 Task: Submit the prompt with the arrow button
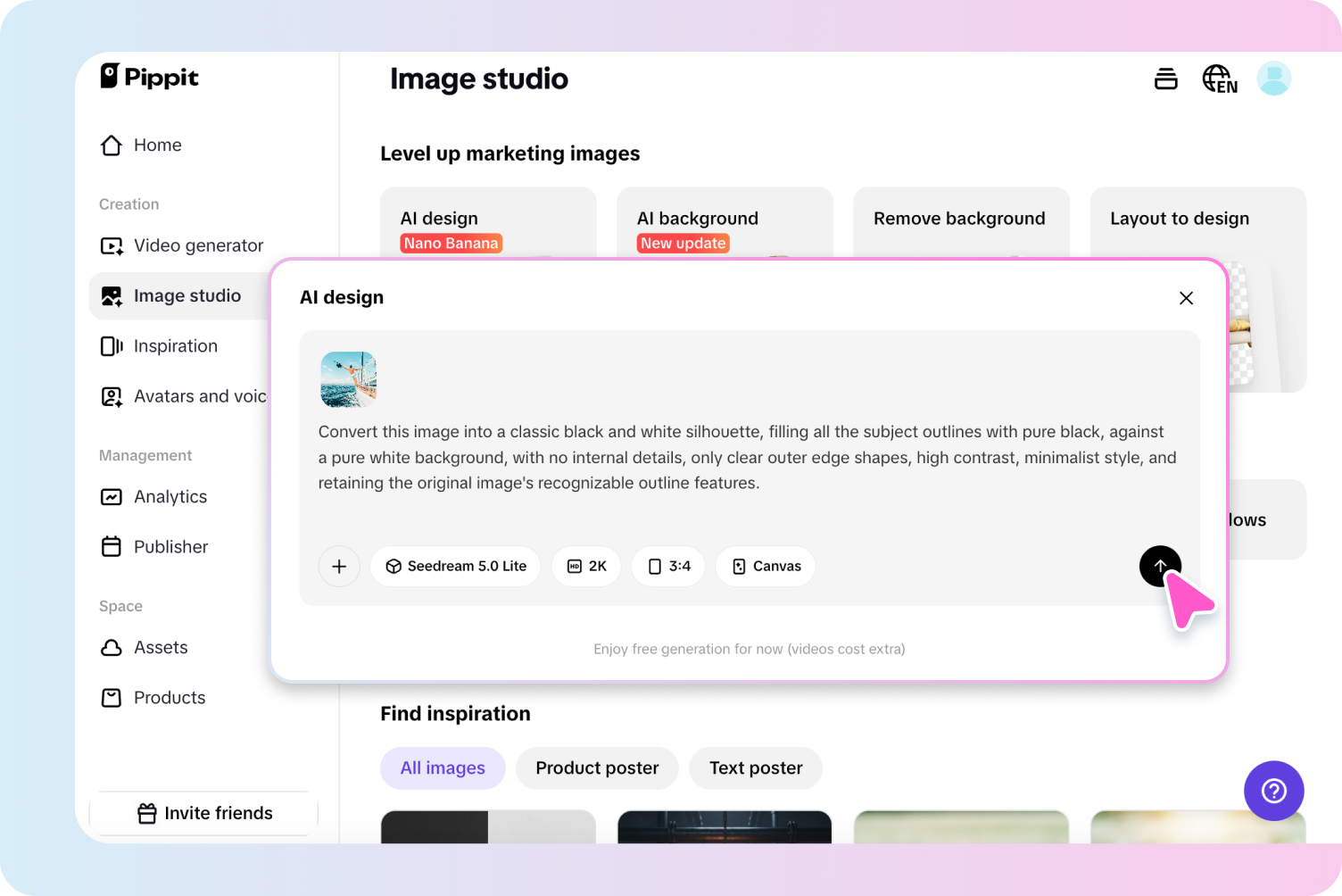[1160, 566]
